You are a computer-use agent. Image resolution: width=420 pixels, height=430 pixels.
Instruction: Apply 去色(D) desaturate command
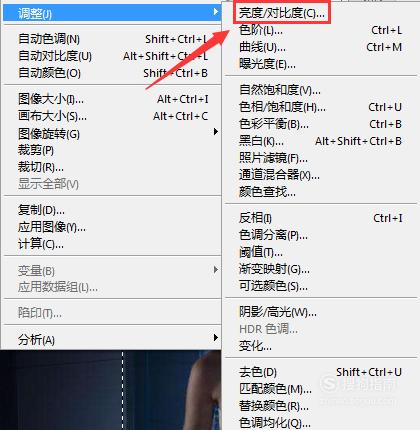pos(320,372)
